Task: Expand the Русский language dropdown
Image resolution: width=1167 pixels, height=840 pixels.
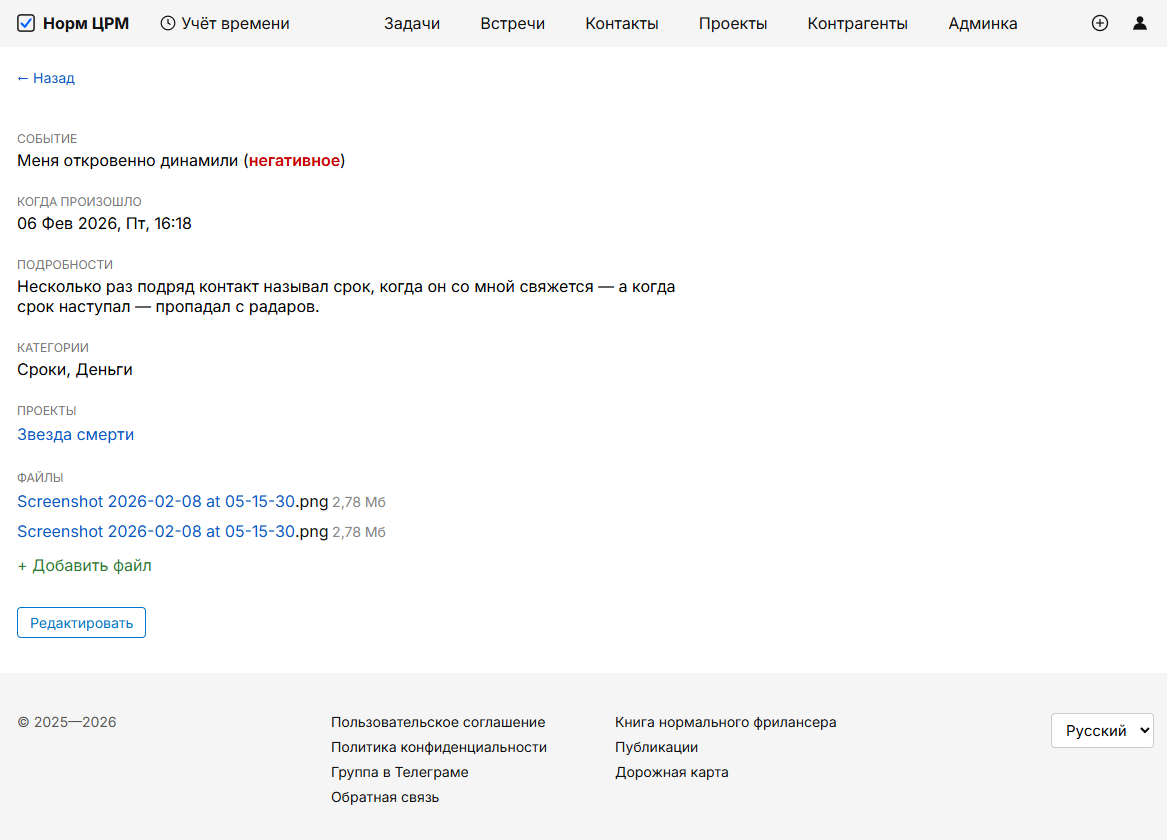Action: point(1101,731)
